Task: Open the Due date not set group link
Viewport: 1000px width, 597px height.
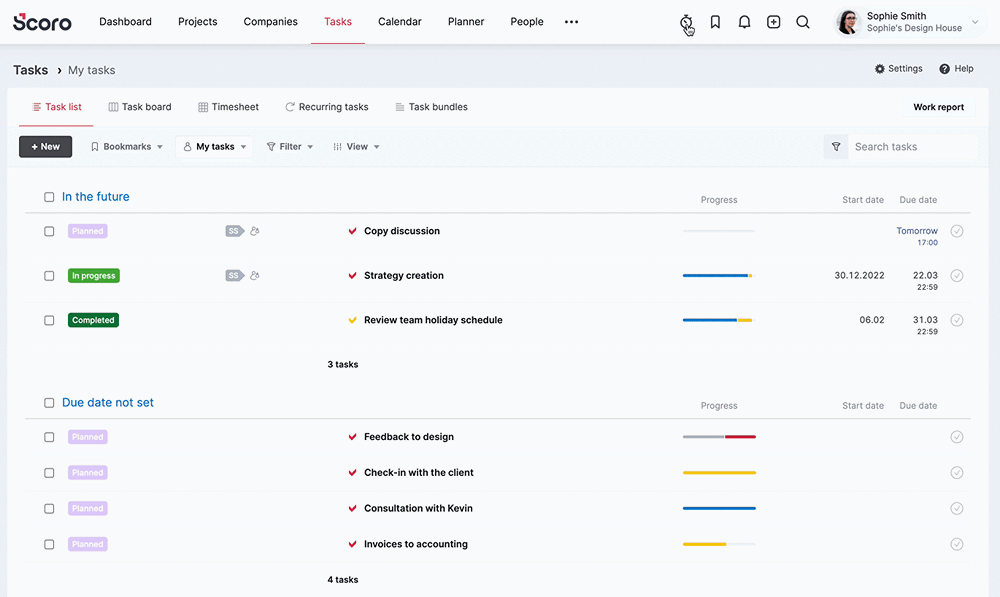Action: pos(108,403)
